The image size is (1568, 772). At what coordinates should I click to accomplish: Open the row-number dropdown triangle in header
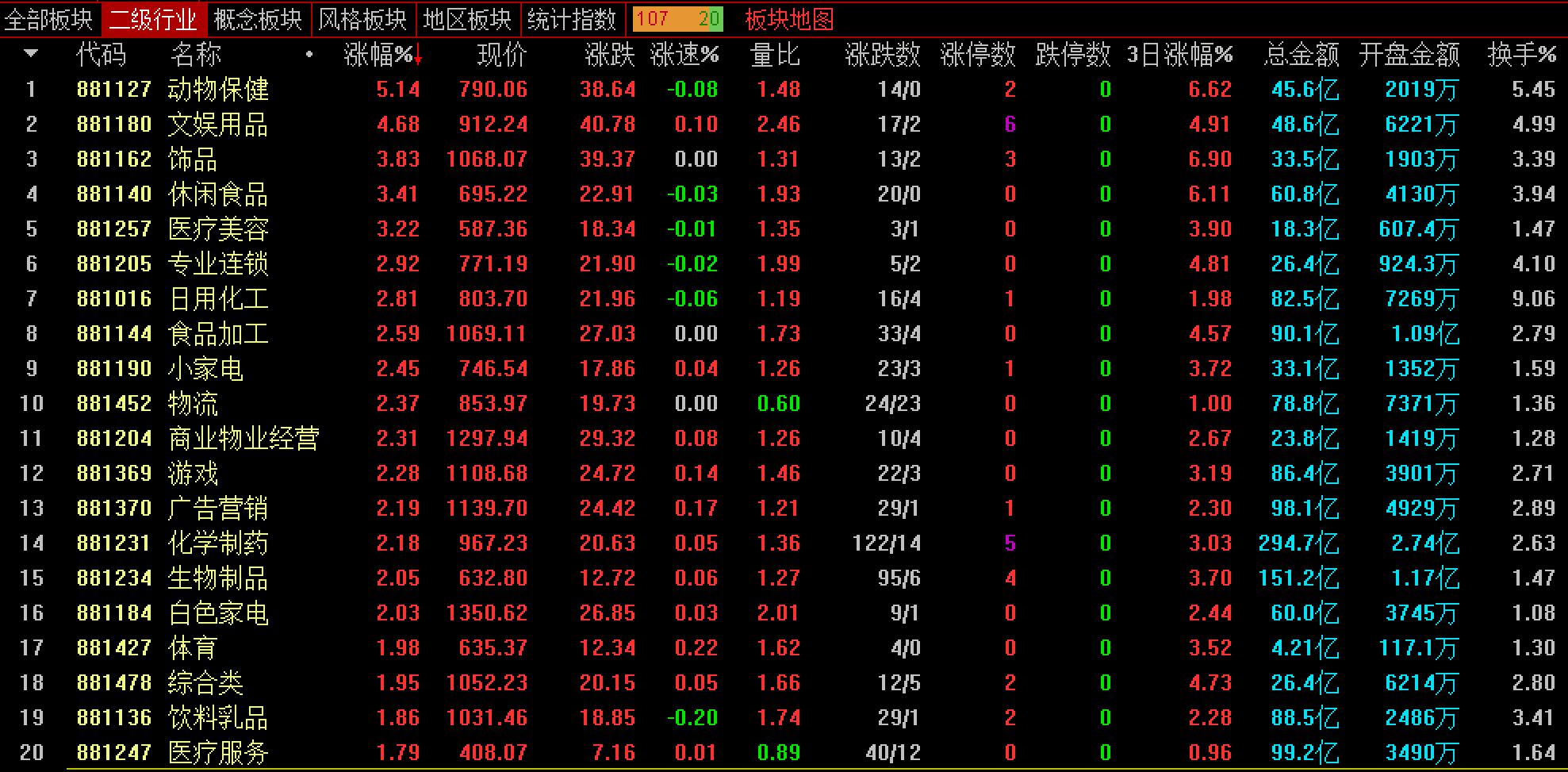click(x=32, y=54)
